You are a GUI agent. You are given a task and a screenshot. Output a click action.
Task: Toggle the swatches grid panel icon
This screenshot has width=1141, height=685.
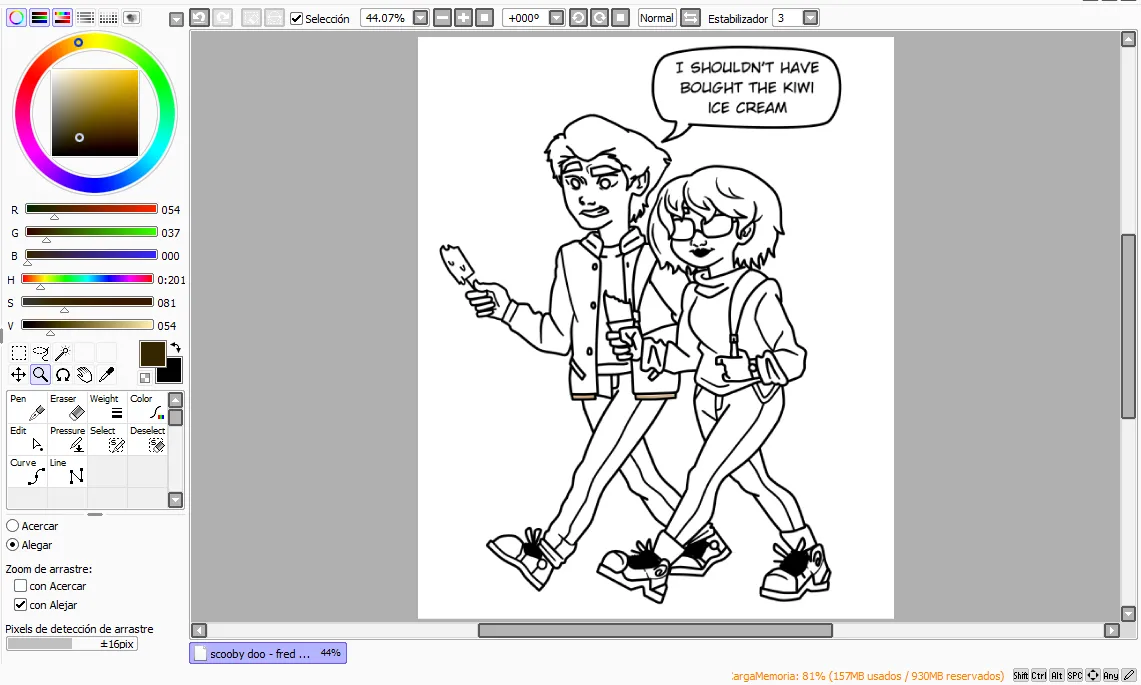click(108, 18)
